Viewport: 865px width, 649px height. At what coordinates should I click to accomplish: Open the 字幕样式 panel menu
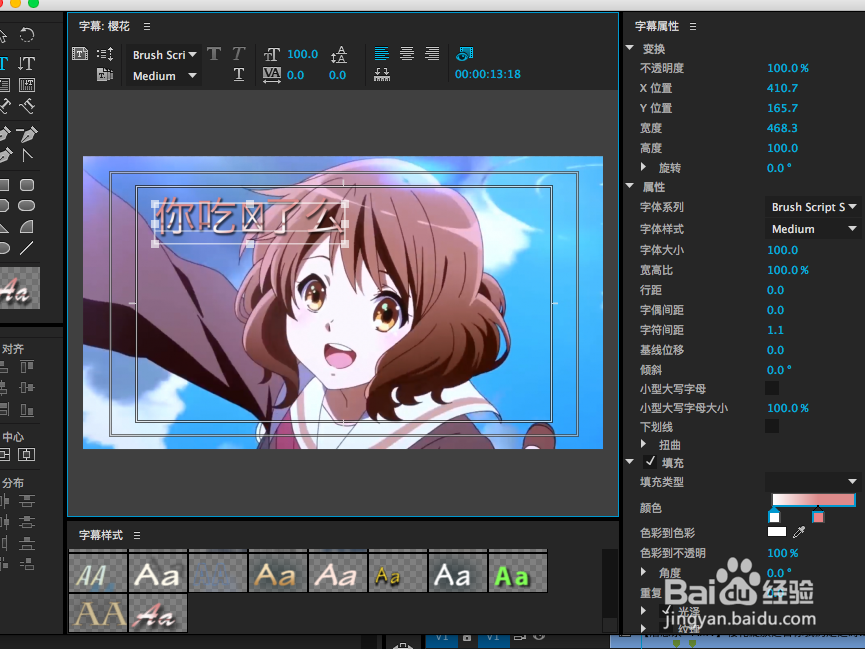tap(137, 535)
